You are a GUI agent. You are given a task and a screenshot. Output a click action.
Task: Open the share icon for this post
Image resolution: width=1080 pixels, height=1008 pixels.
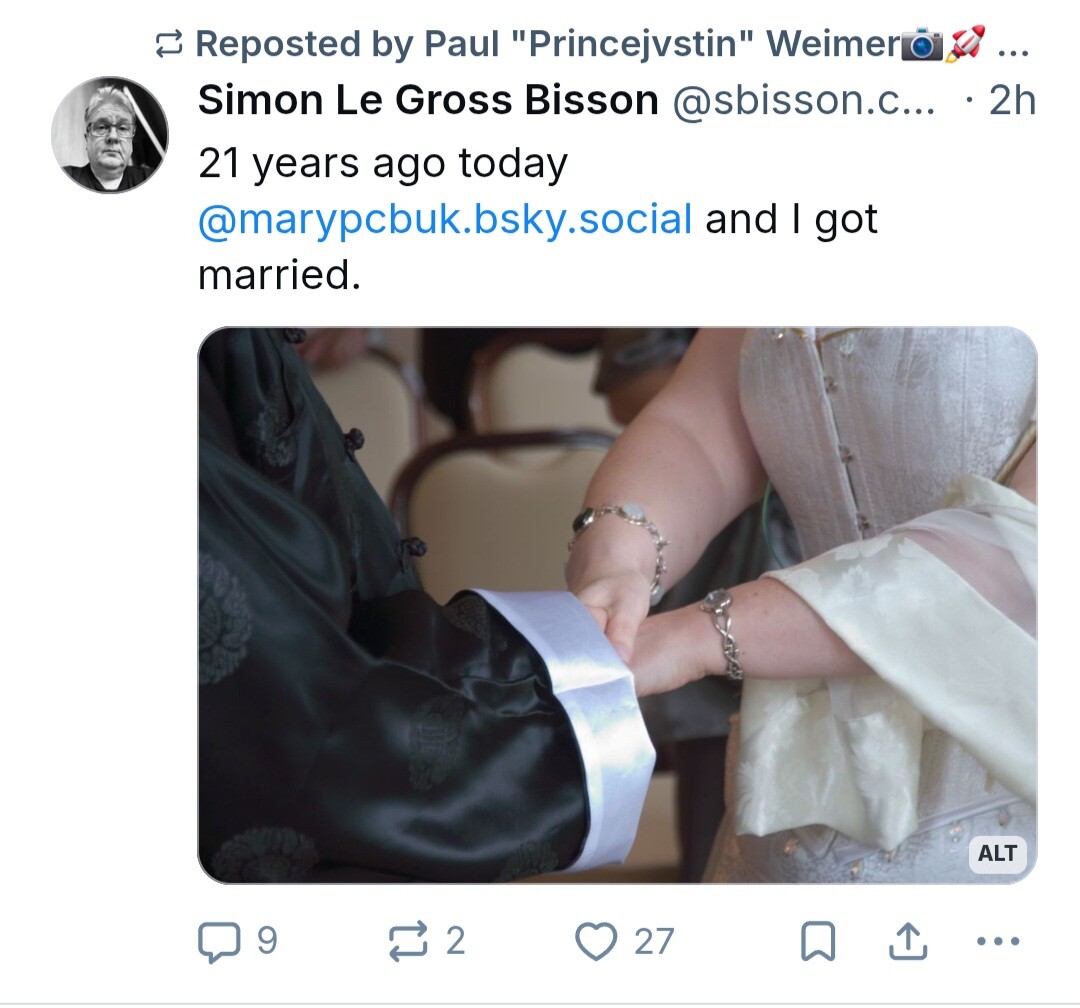pos(908,942)
